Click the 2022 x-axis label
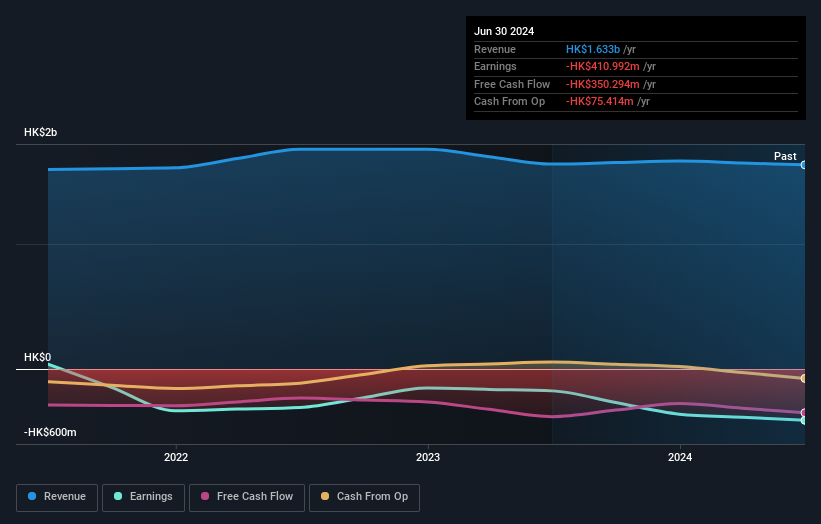Viewport: 821px width, 524px height. point(176,458)
